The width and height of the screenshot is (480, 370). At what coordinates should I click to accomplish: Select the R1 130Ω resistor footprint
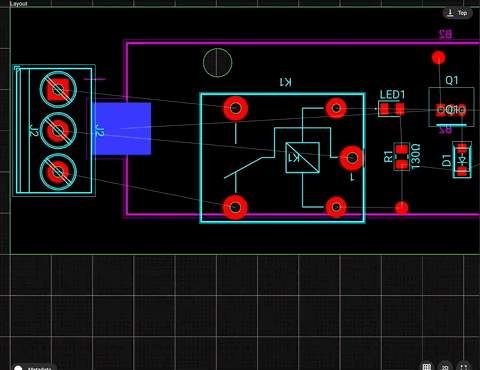click(x=402, y=156)
